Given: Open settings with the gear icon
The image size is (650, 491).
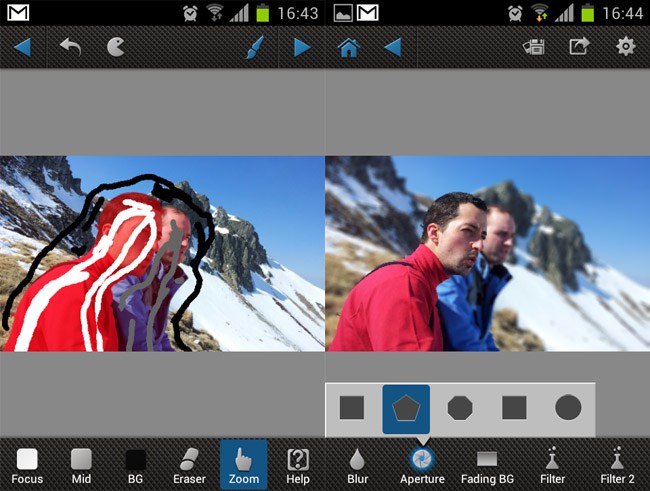Looking at the screenshot, I should [x=626, y=46].
